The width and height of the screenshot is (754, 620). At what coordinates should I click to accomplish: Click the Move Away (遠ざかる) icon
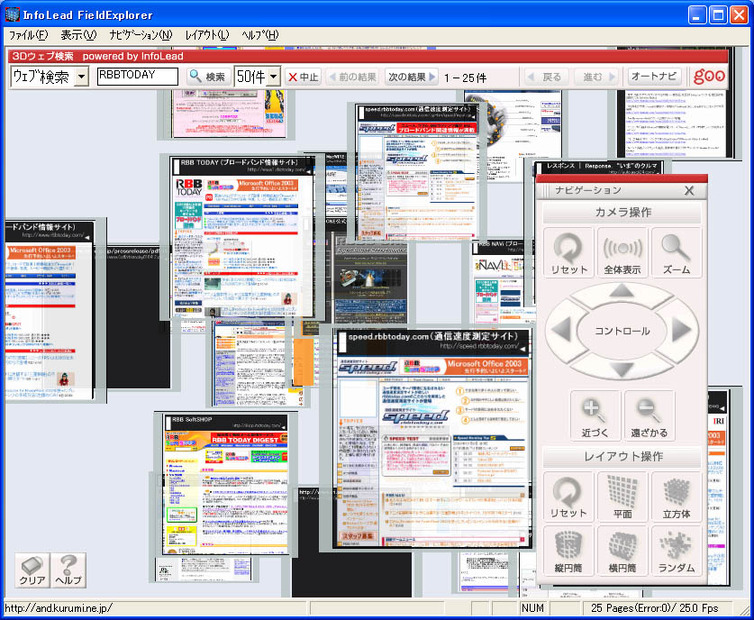tap(649, 416)
